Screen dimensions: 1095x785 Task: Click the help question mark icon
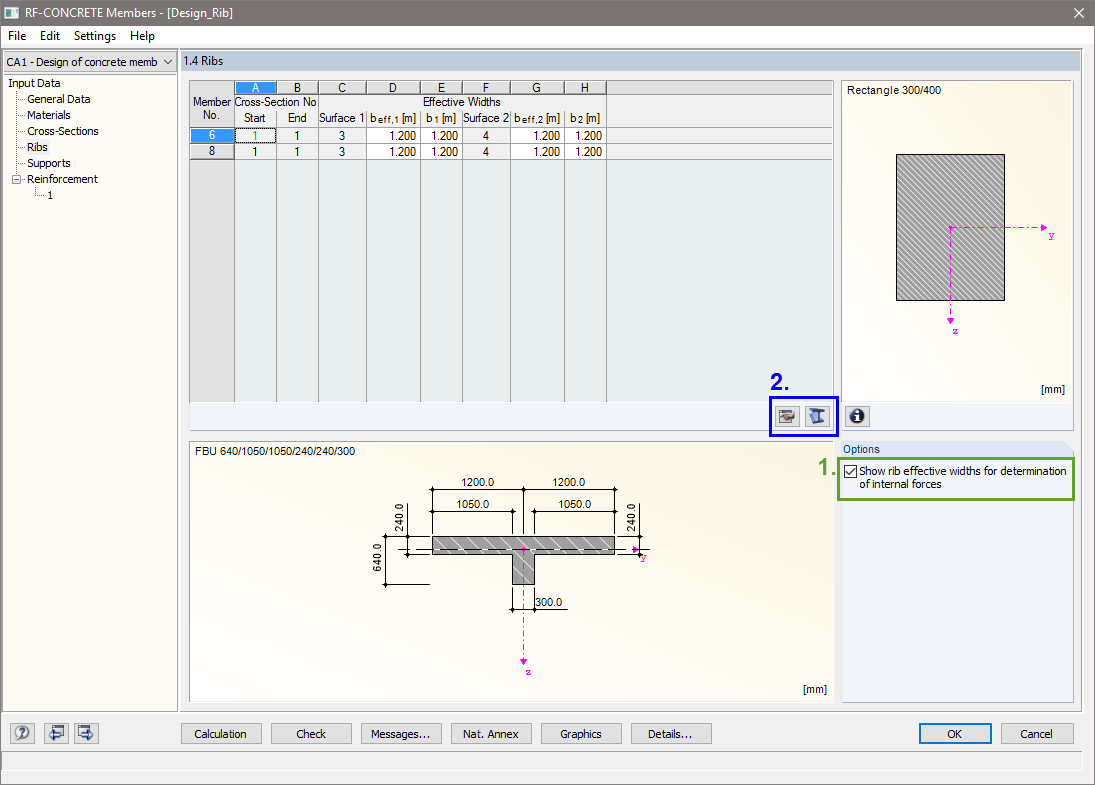coord(21,733)
